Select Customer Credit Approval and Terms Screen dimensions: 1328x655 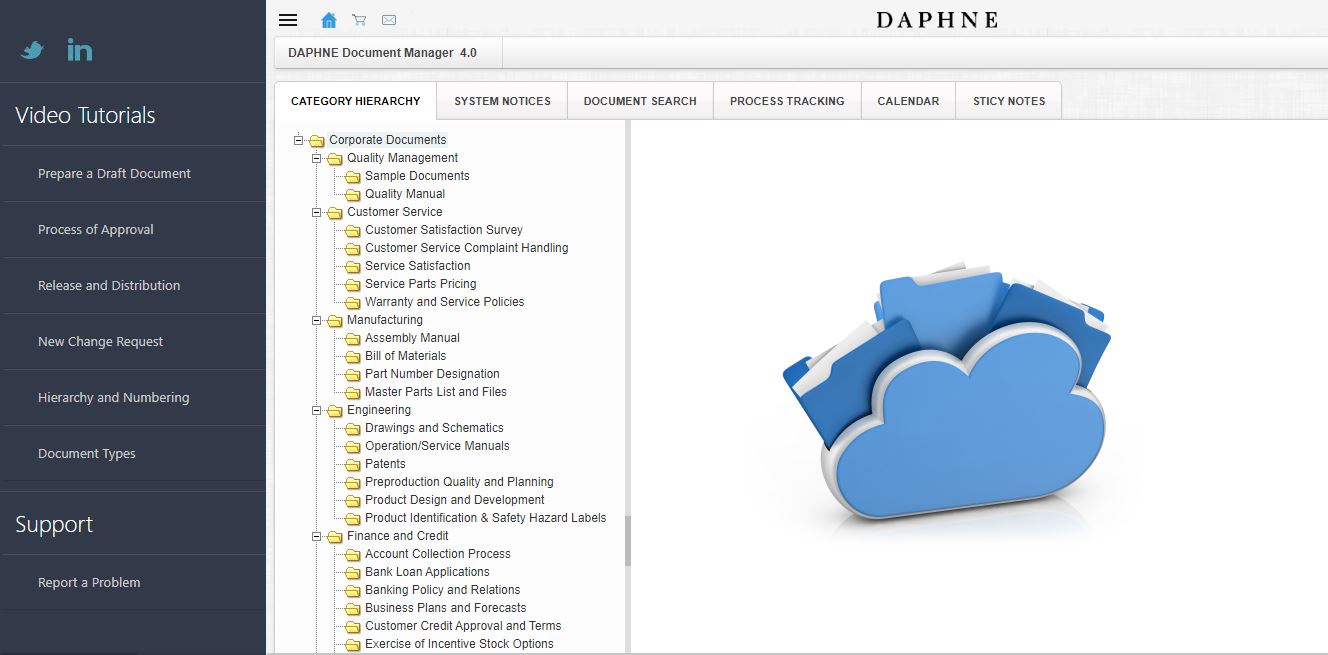tap(463, 626)
